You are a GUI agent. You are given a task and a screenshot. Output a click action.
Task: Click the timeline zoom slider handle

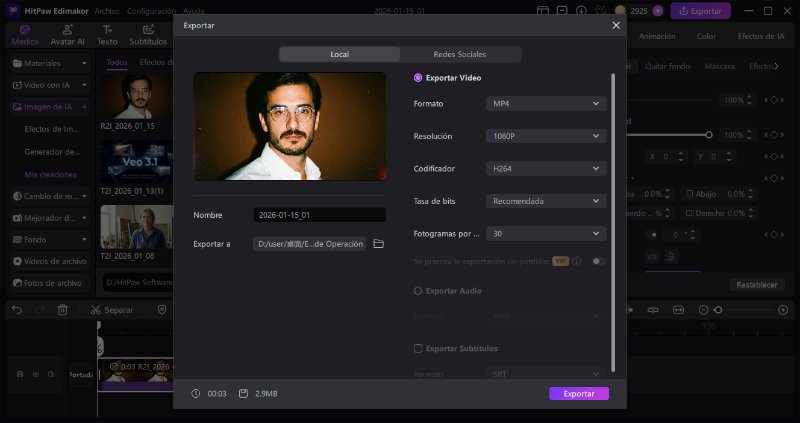[x=717, y=310]
